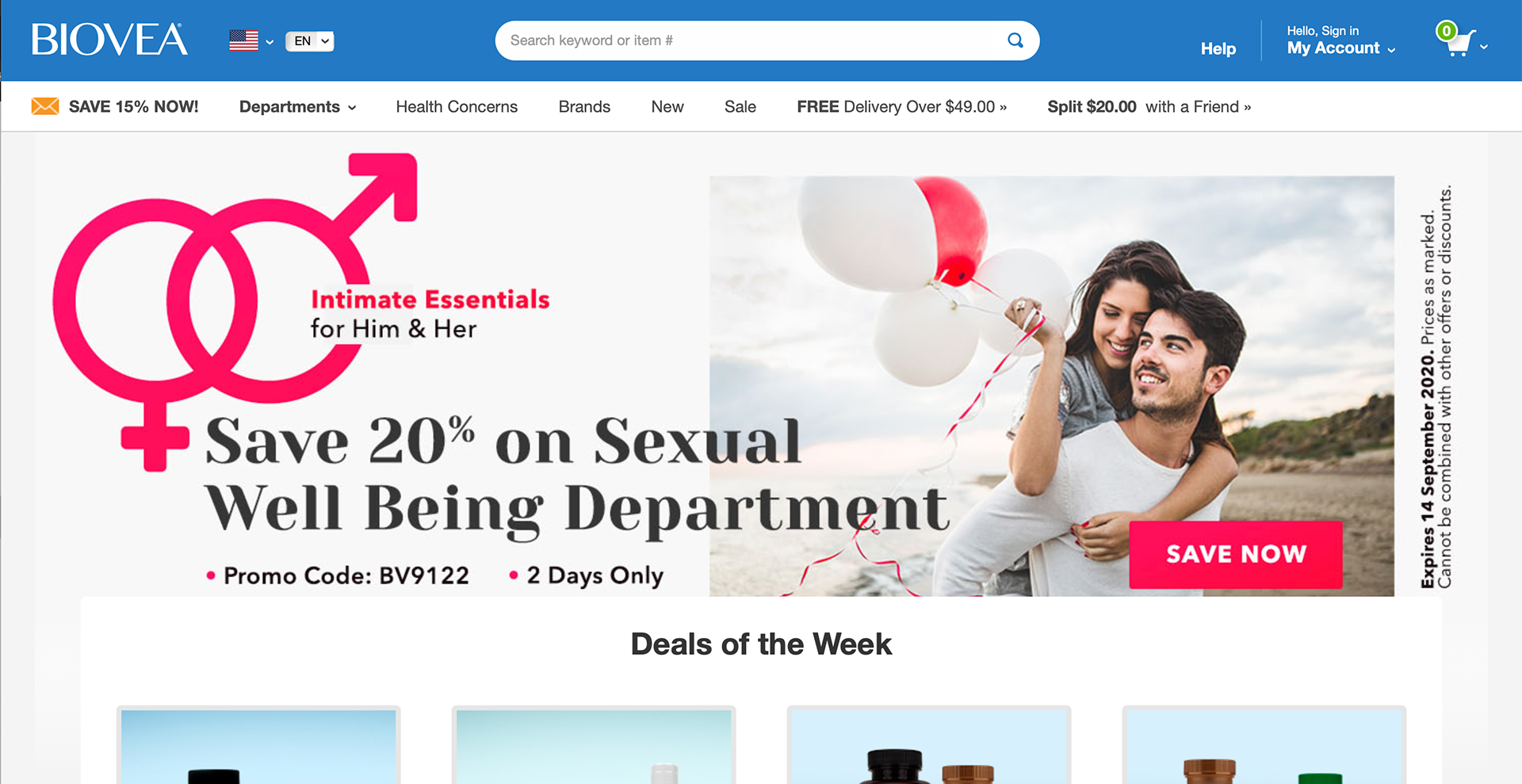The image size is (1522, 784).
Task: Open the Departments menu
Action: coord(298,107)
